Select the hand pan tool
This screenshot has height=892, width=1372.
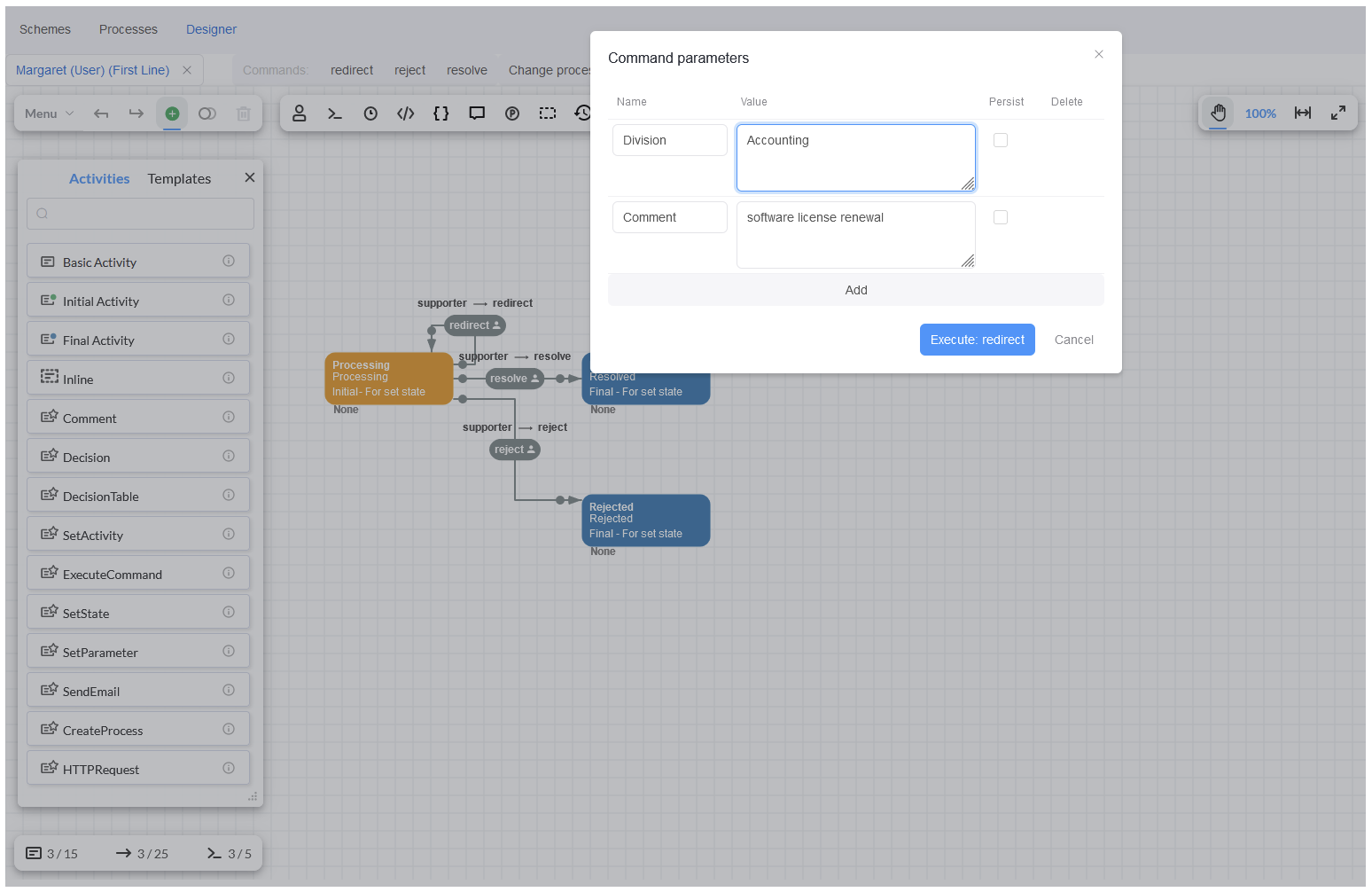point(1219,113)
